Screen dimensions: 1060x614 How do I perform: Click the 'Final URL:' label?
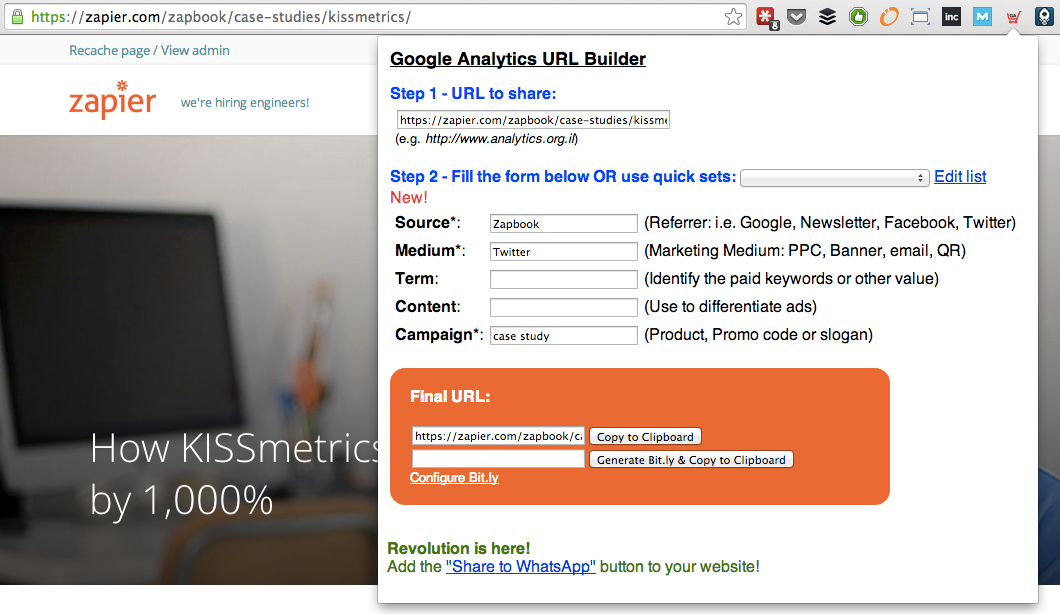click(x=450, y=397)
